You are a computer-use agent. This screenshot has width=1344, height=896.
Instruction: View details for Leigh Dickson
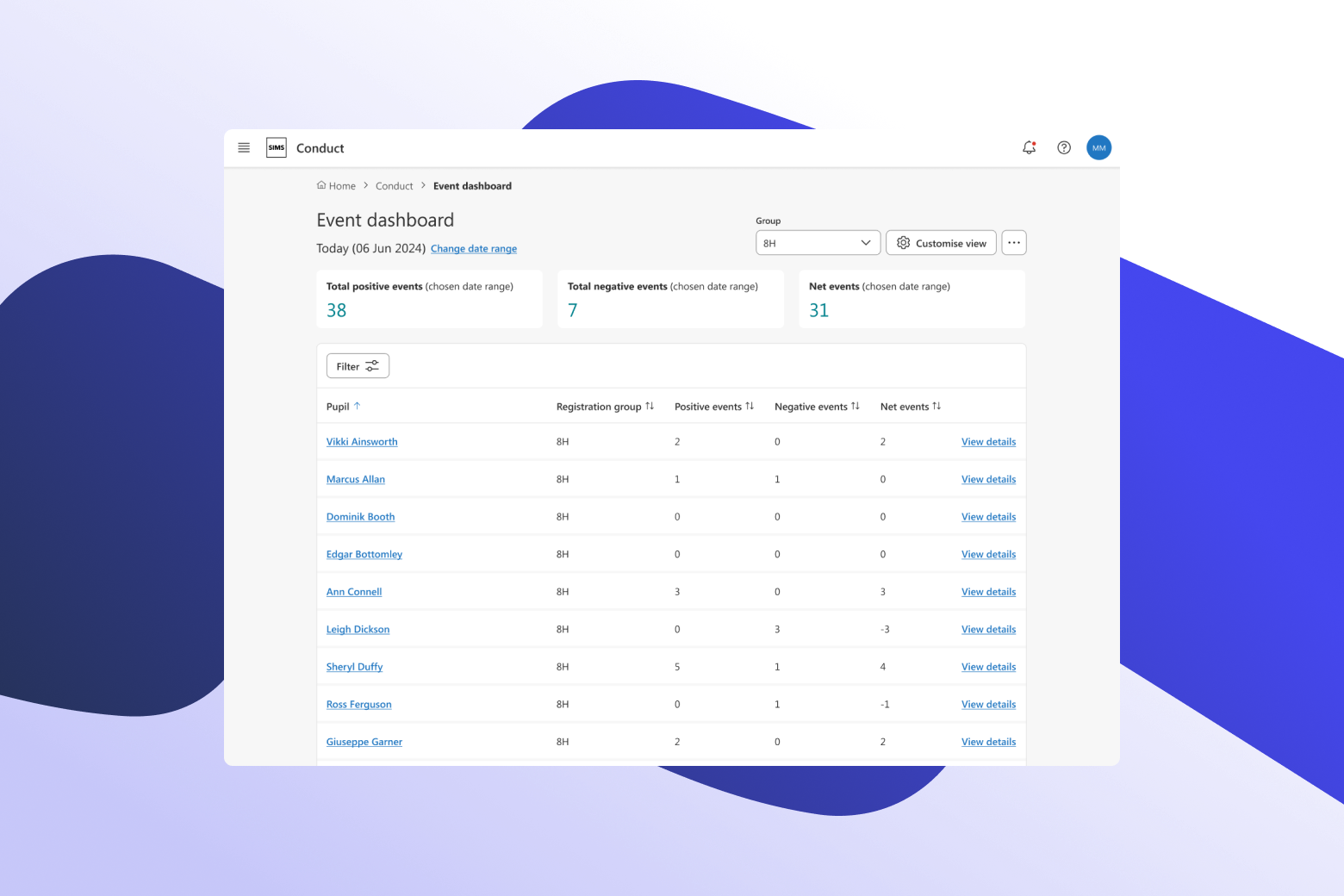(x=988, y=630)
